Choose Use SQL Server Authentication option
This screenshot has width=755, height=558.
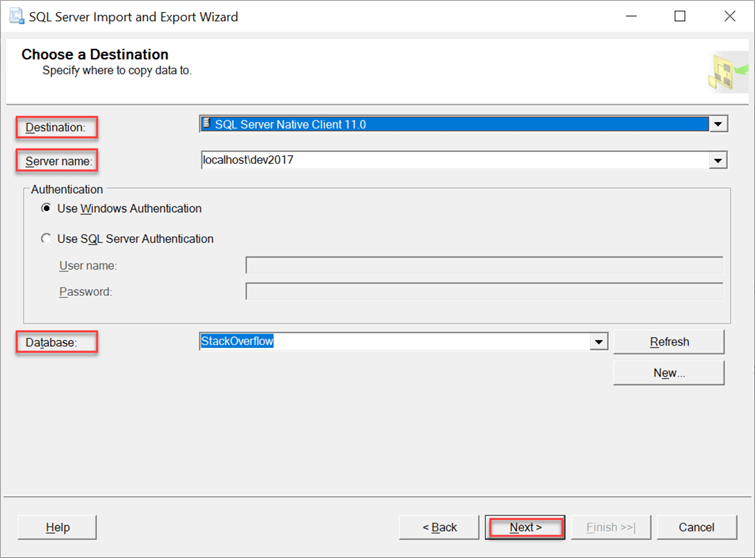coord(47,239)
